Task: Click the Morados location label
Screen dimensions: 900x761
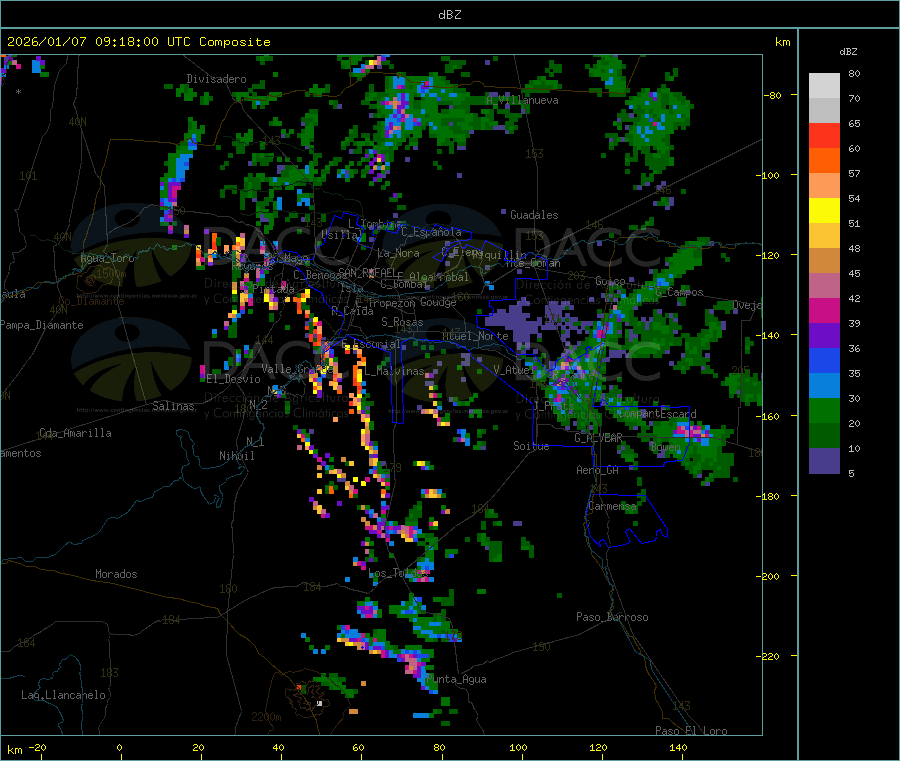Action: point(116,574)
